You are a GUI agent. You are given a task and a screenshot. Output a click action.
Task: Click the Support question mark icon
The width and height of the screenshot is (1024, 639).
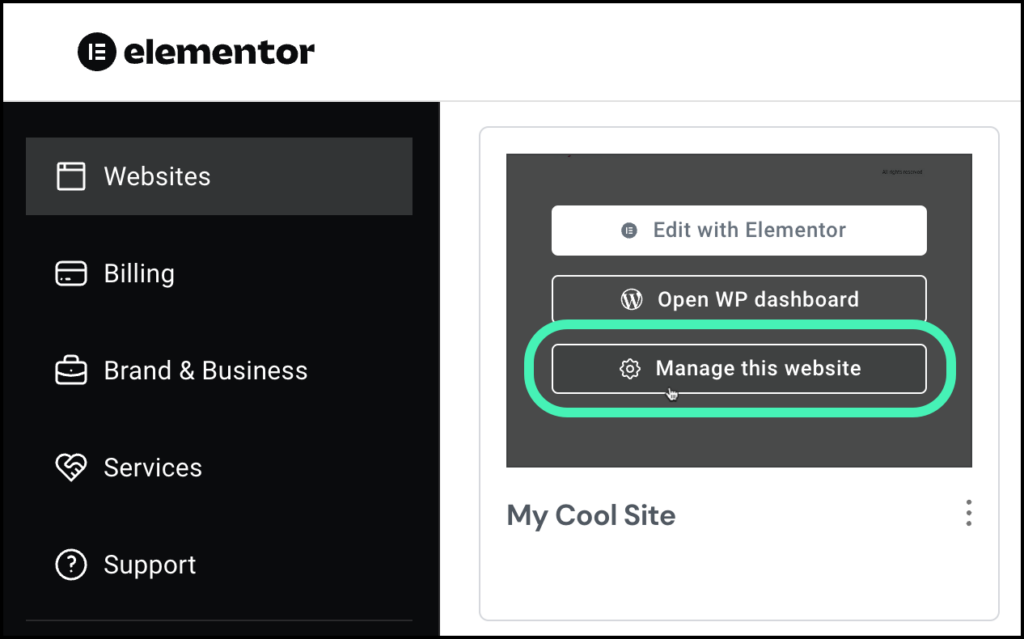pos(70,565)
